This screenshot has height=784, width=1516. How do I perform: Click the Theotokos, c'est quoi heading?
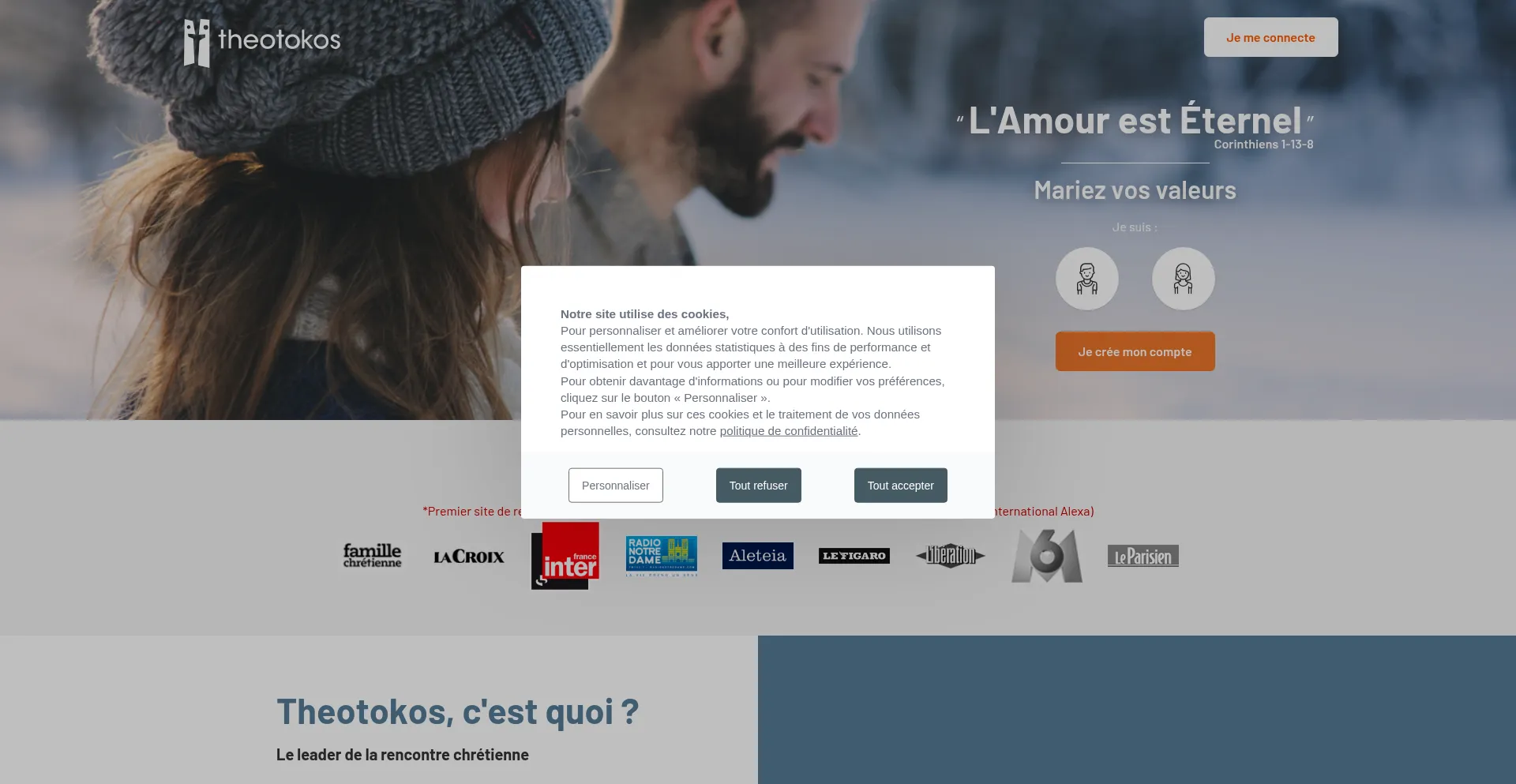(x=458, y=711)
